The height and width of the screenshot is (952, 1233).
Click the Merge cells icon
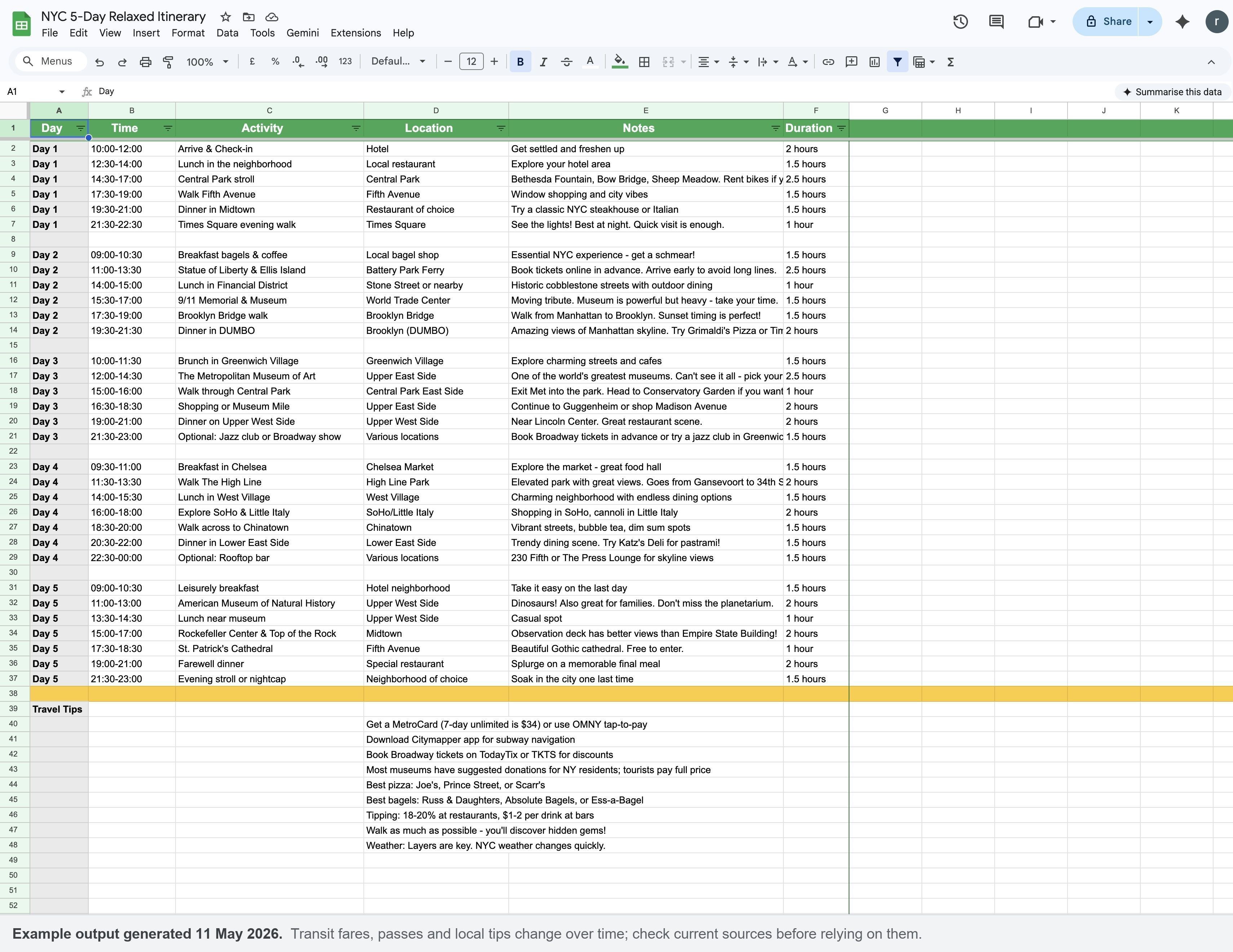click(668, 62)
